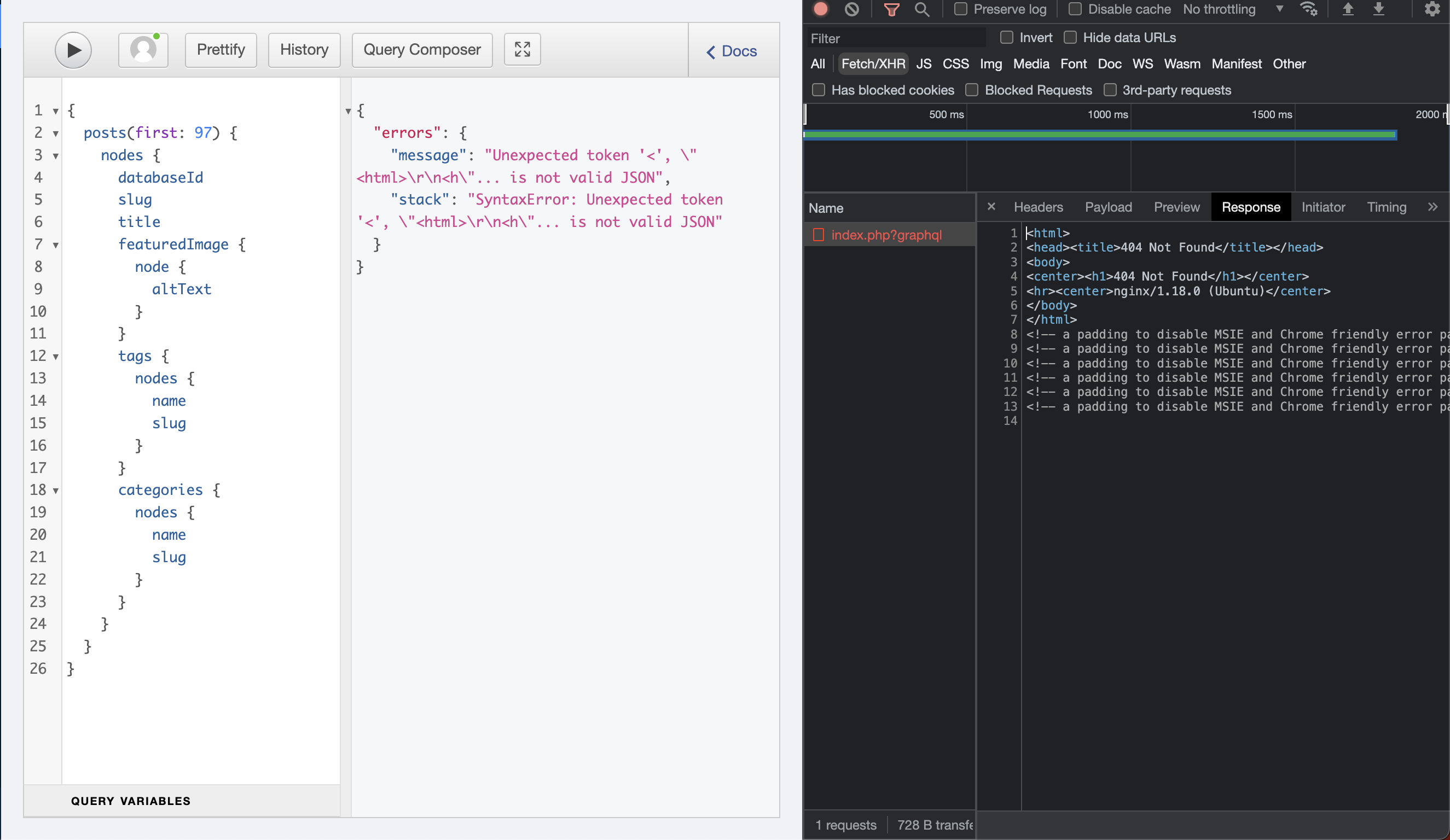1450x840 pixels.
Task: Check Disable cache option
Action: pos(1075,9)
